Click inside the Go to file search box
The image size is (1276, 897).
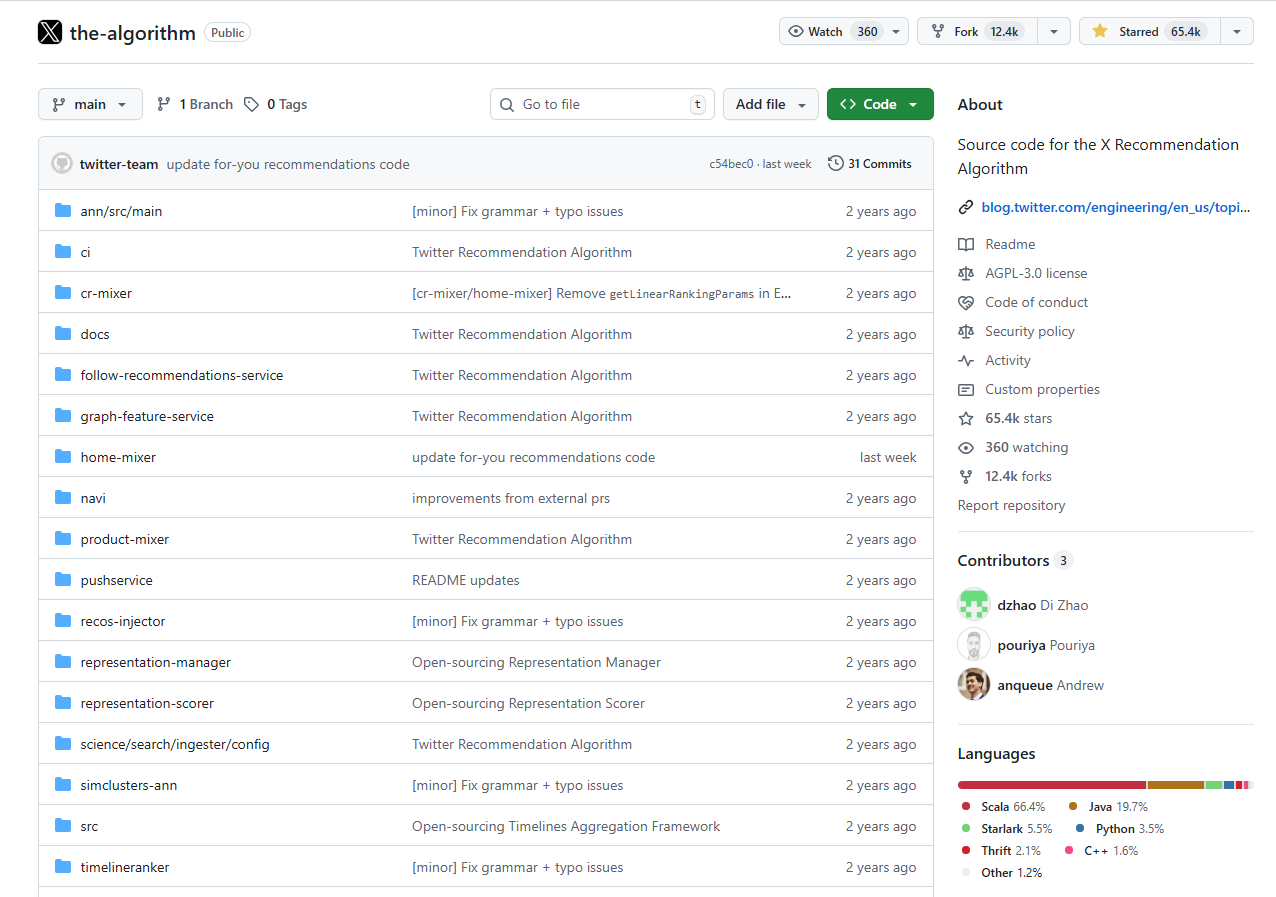[x=600, y=103]
